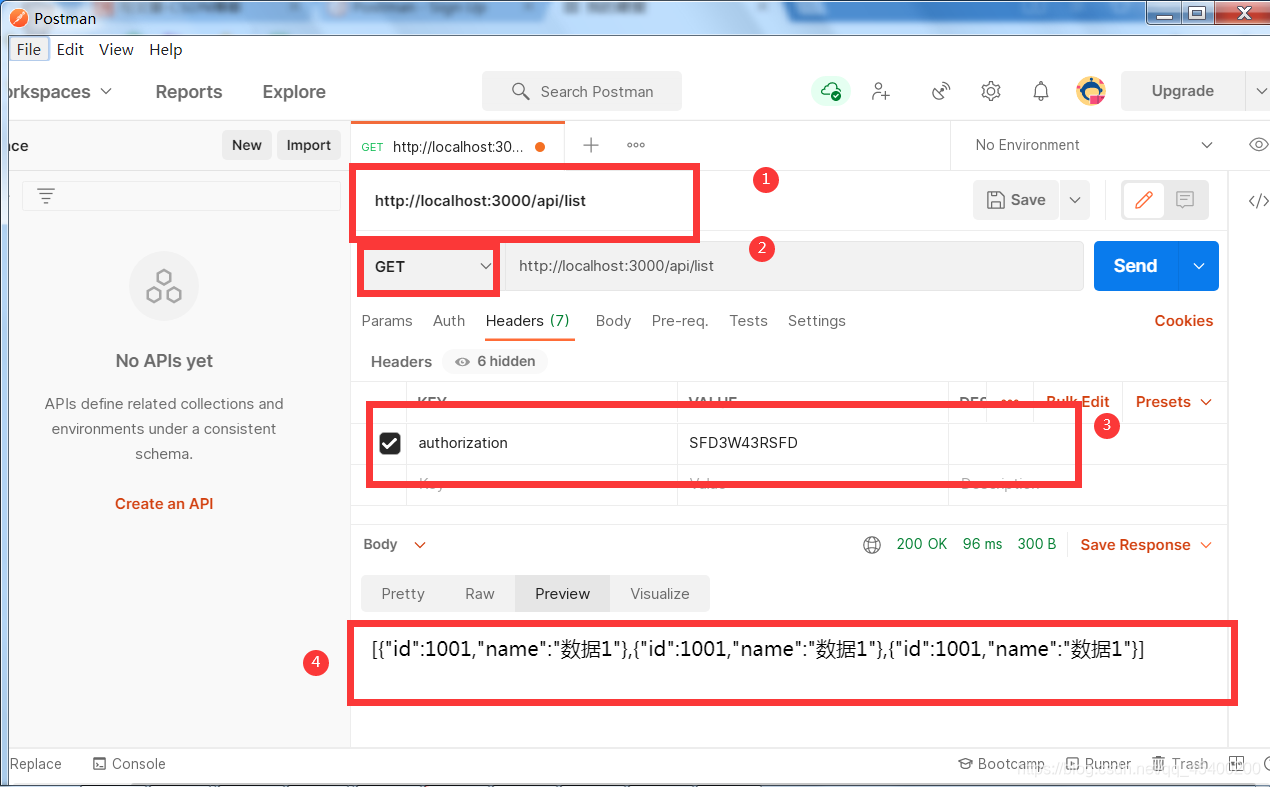Screen dimensions: 1270x787
Task: Select the localhost request tab
Action: pyautogui.click(x=457, y=146)
